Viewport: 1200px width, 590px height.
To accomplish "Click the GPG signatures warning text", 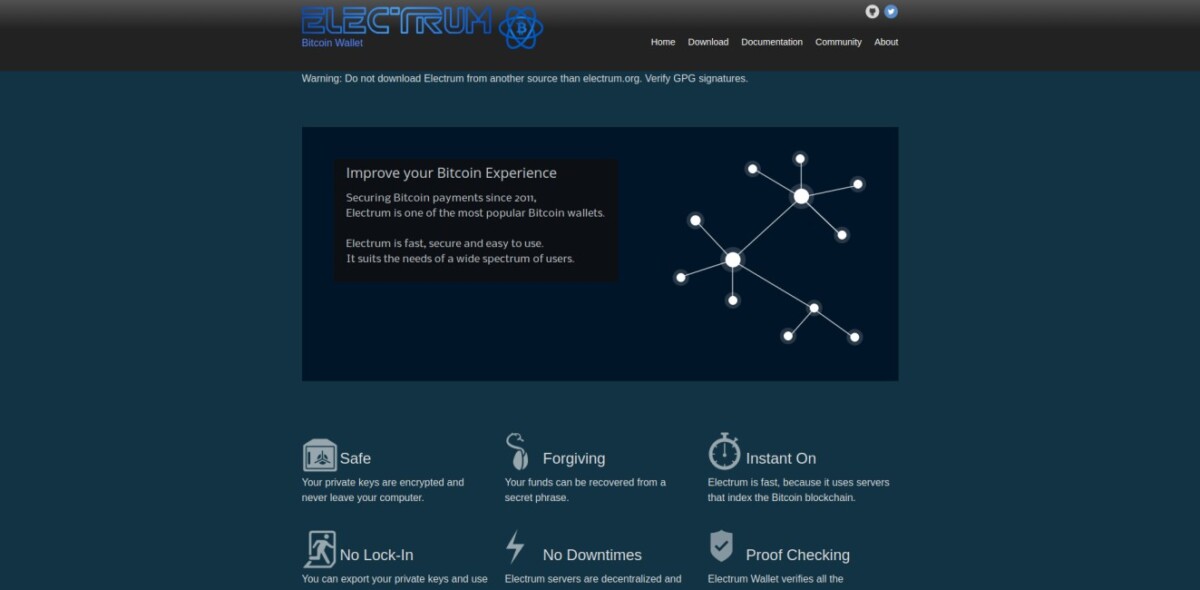I will click(524, 78).
